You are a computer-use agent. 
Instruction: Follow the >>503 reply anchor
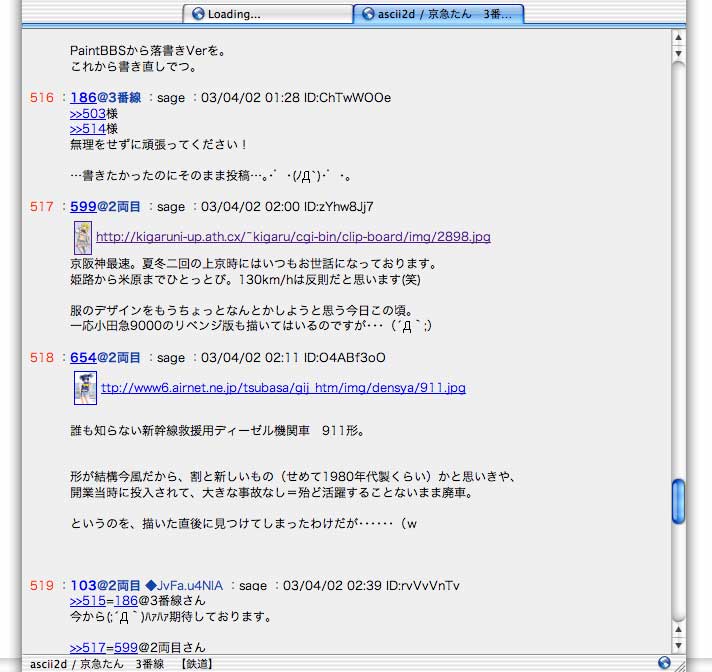[x=88, y=114]
